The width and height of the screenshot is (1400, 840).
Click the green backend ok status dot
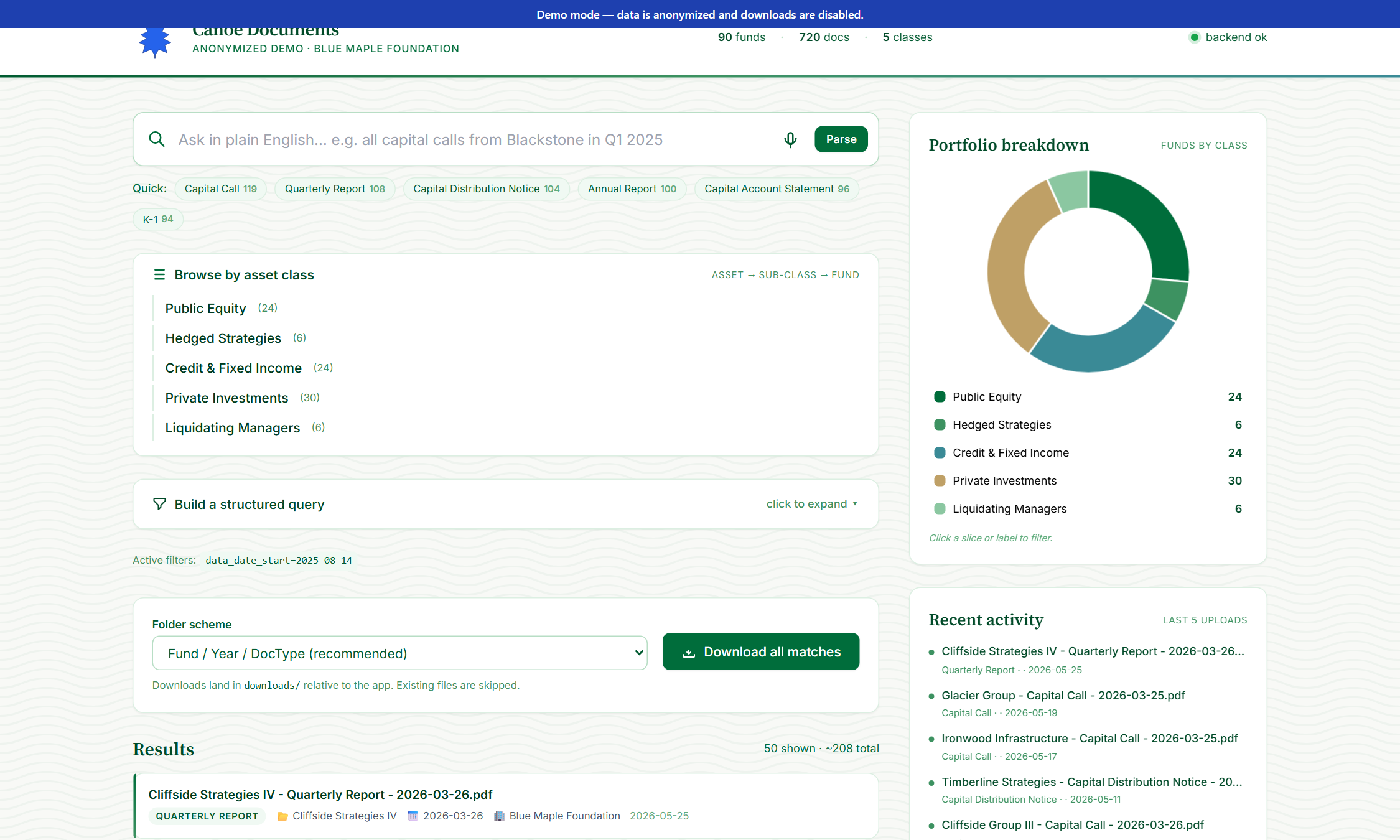1194,37
